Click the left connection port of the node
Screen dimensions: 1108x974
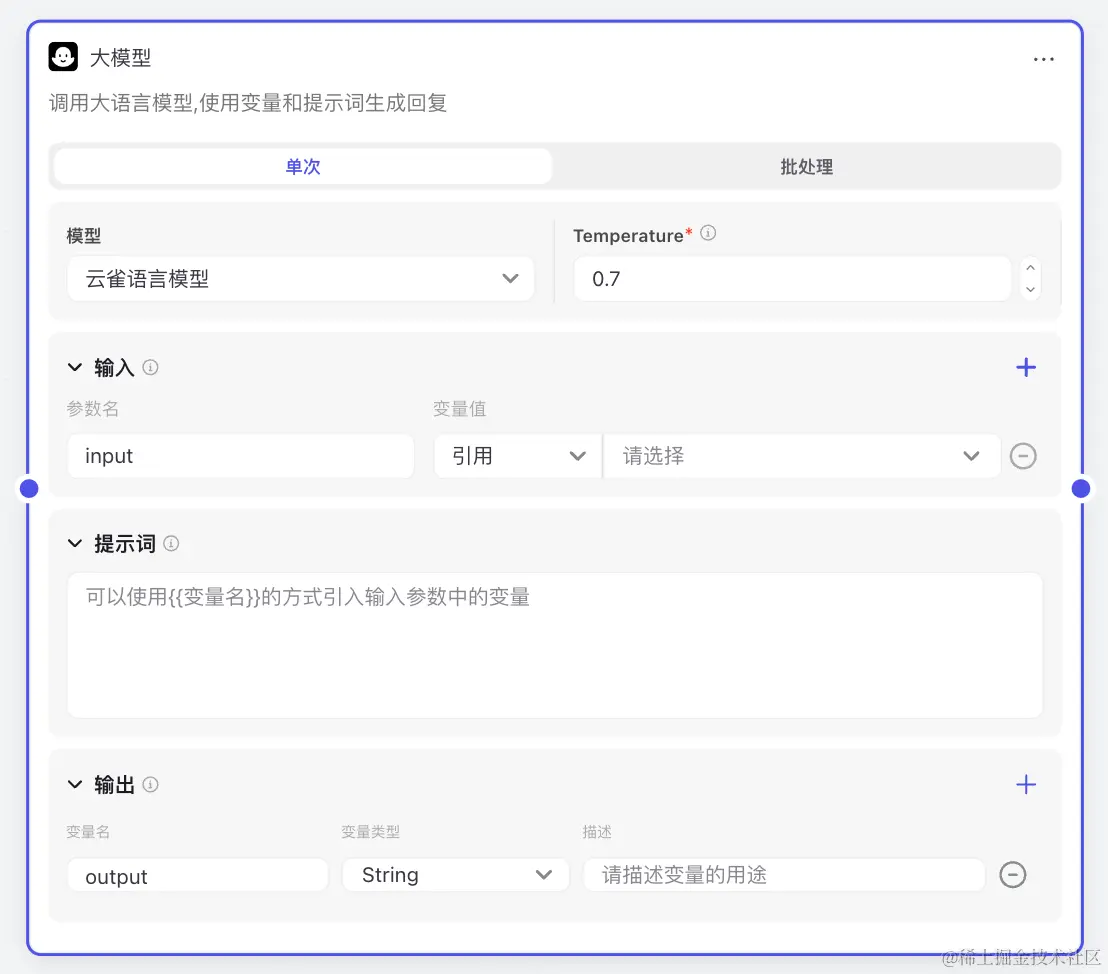(x=29, y=488)
